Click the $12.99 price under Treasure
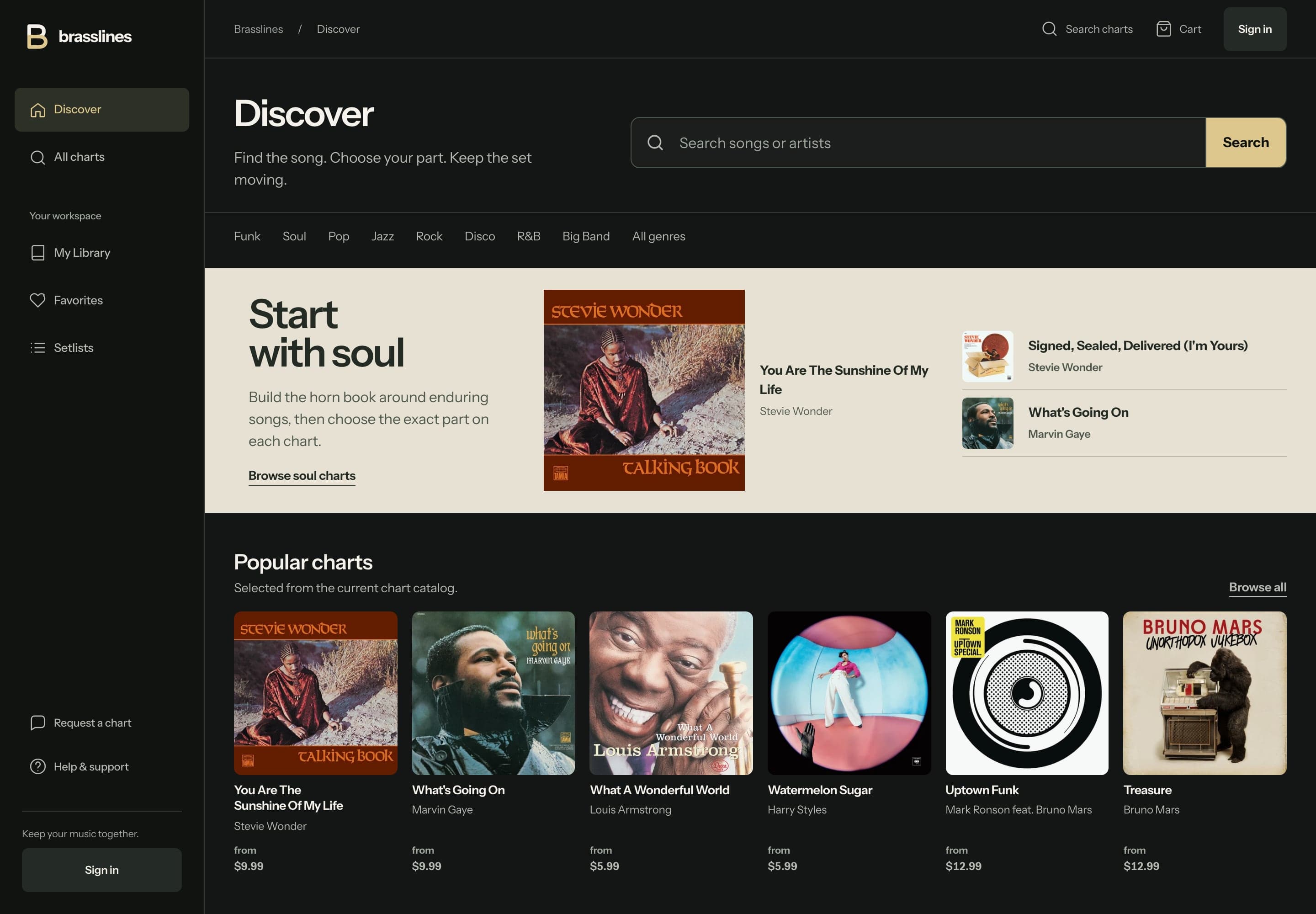The image size is (1316, 914). (1141, 866)
